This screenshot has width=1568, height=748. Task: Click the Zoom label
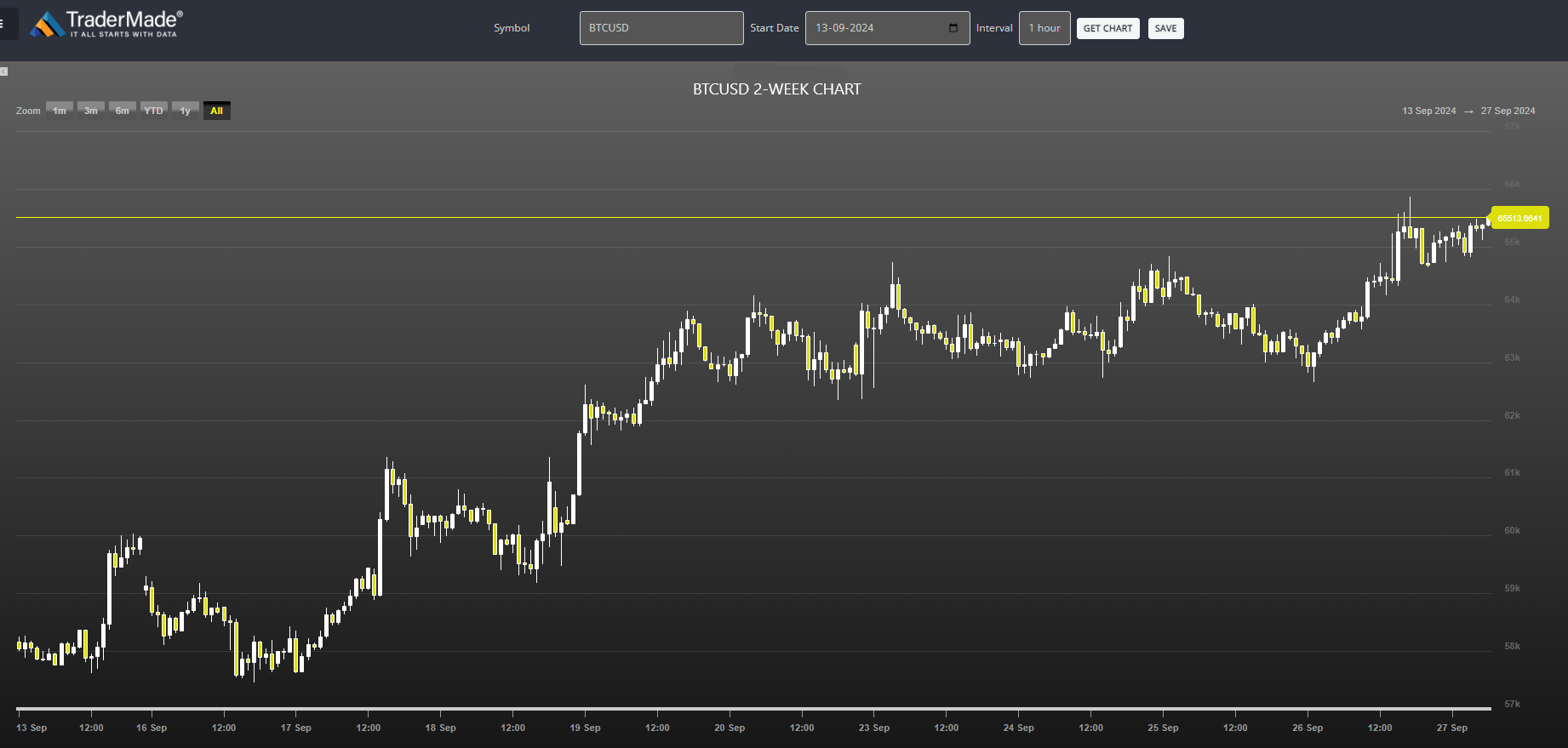point(28,111)
